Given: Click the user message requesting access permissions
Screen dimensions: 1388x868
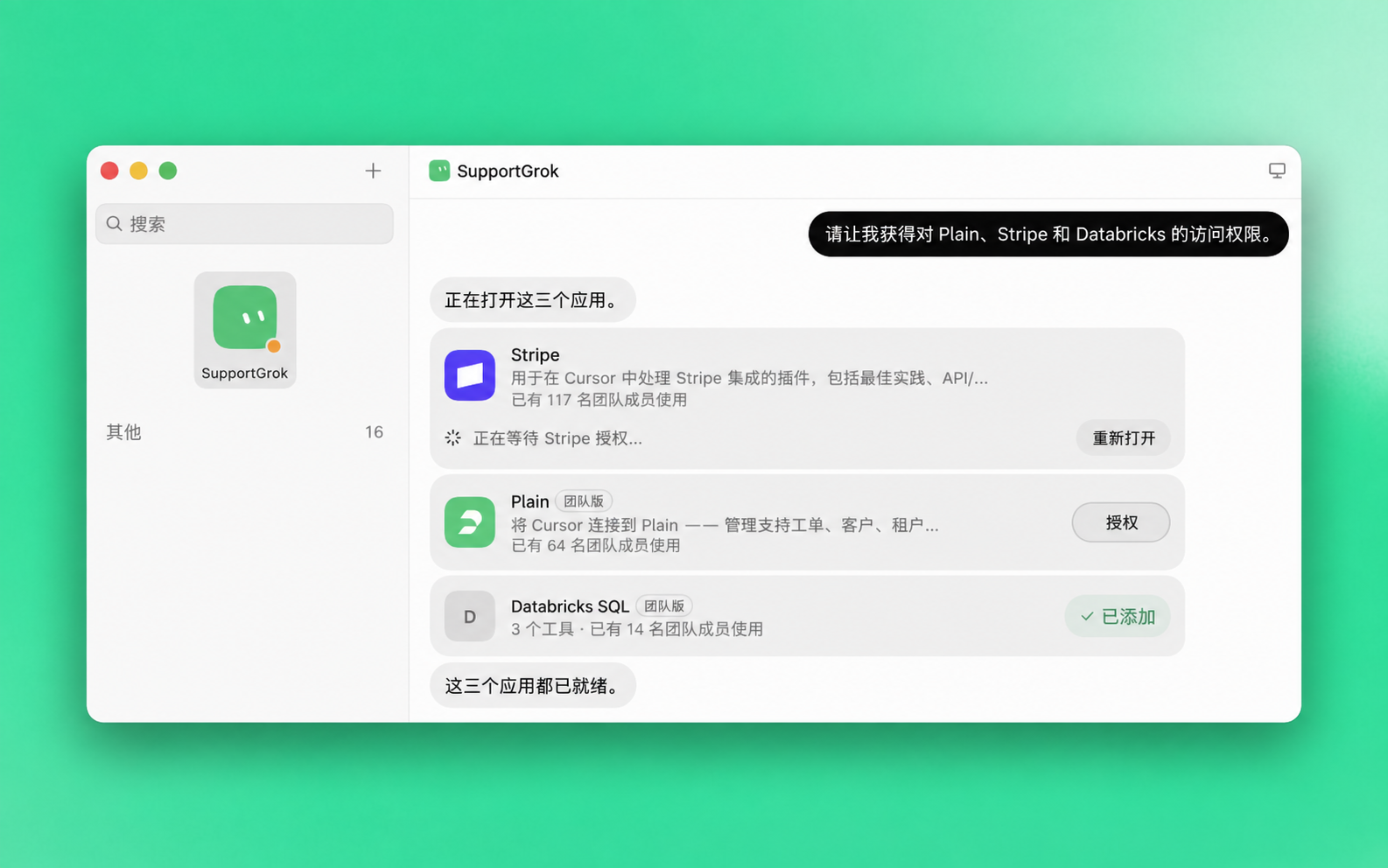Looking at the screenshot, I should coord(1048,234).
